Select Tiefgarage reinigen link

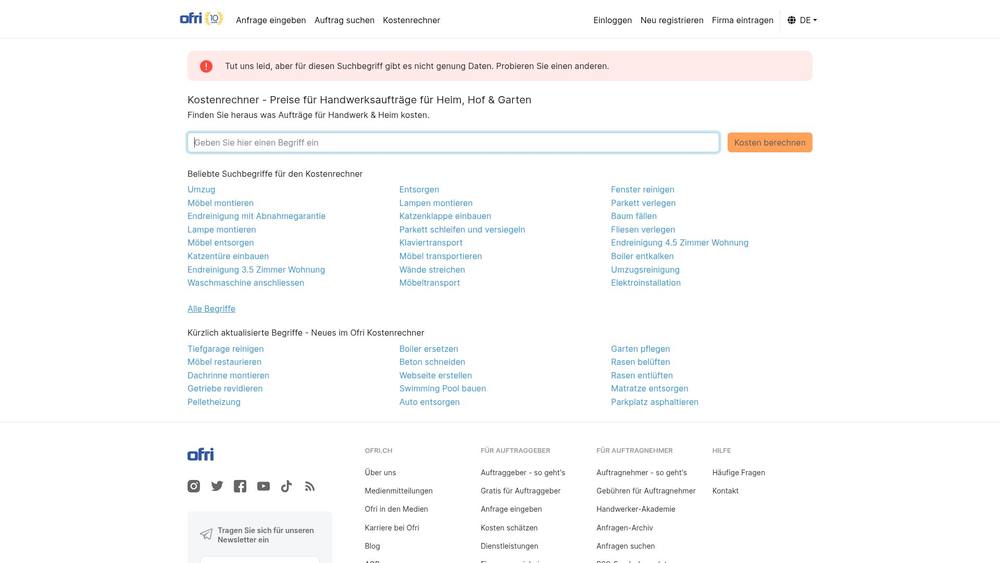pos(225,349)
